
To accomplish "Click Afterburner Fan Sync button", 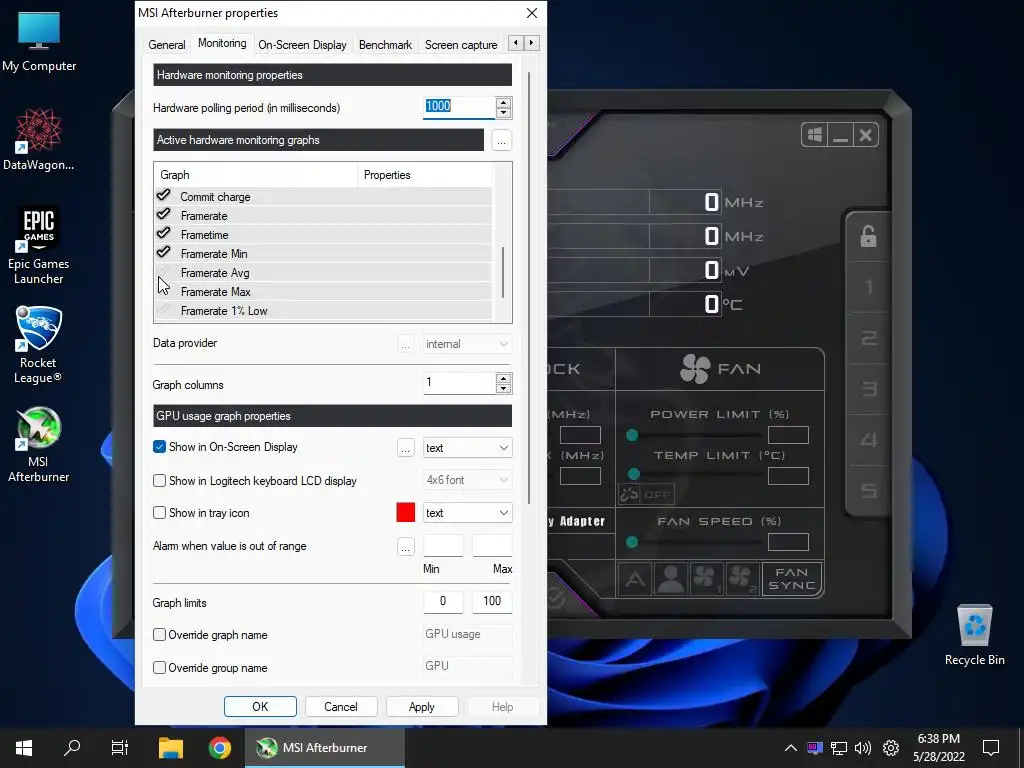I will [x=792, y=579].
